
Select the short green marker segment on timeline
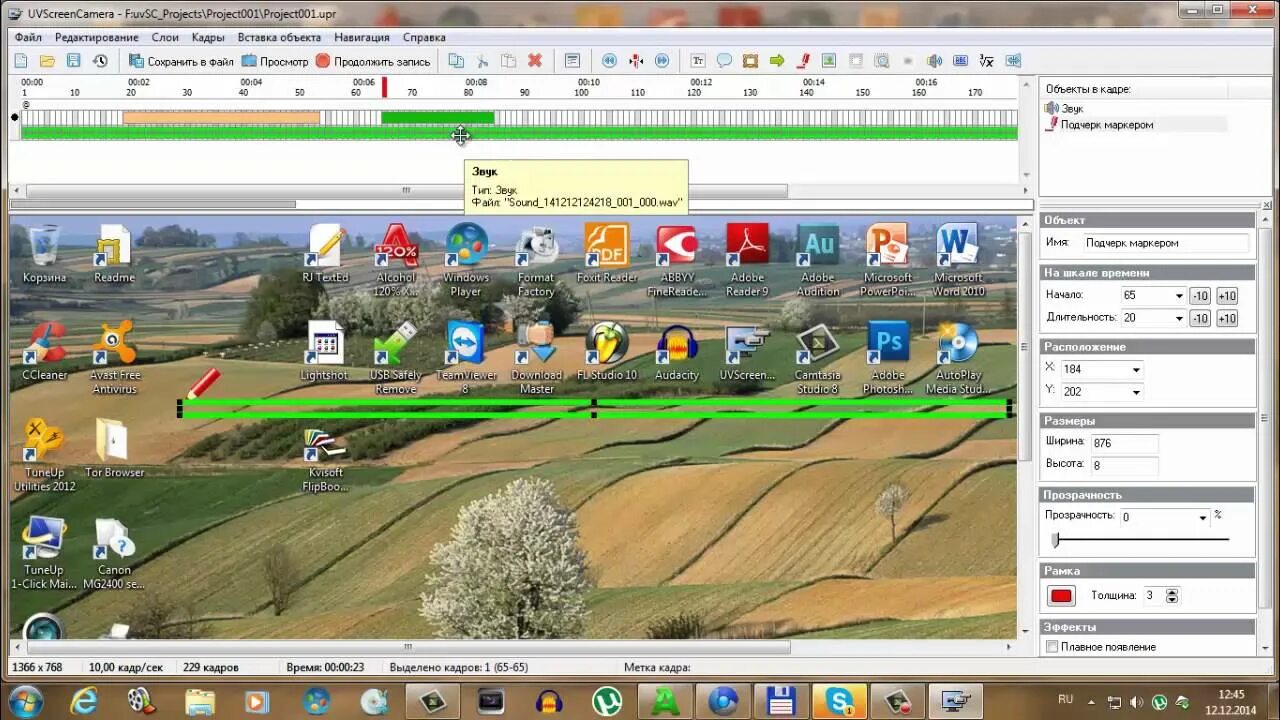[x=437, y=118]
